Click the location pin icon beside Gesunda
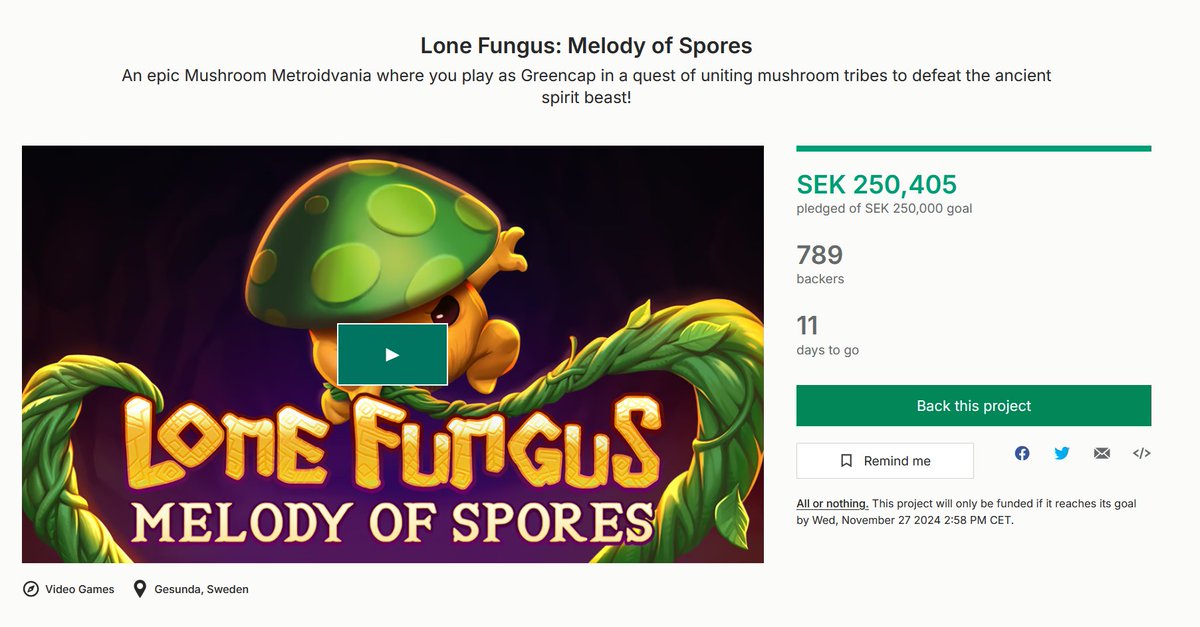The height and width of the screenshot is (627, 1200). tap(139, 589)
